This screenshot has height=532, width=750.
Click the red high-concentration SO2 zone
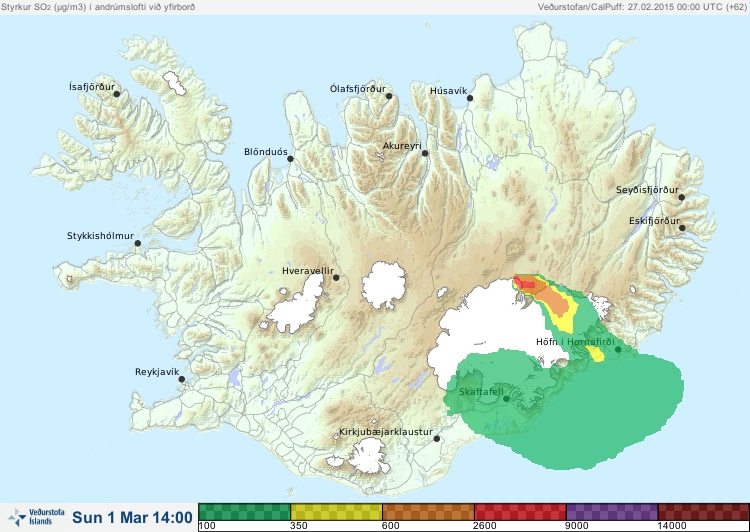click(x=524, y=283)
